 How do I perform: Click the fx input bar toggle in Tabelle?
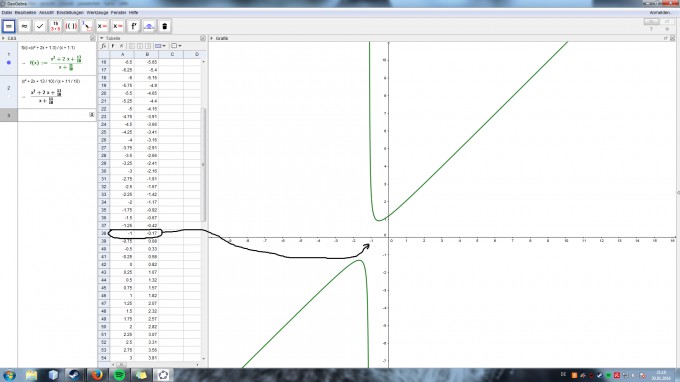pyautogui.click(x=103, y=46)
